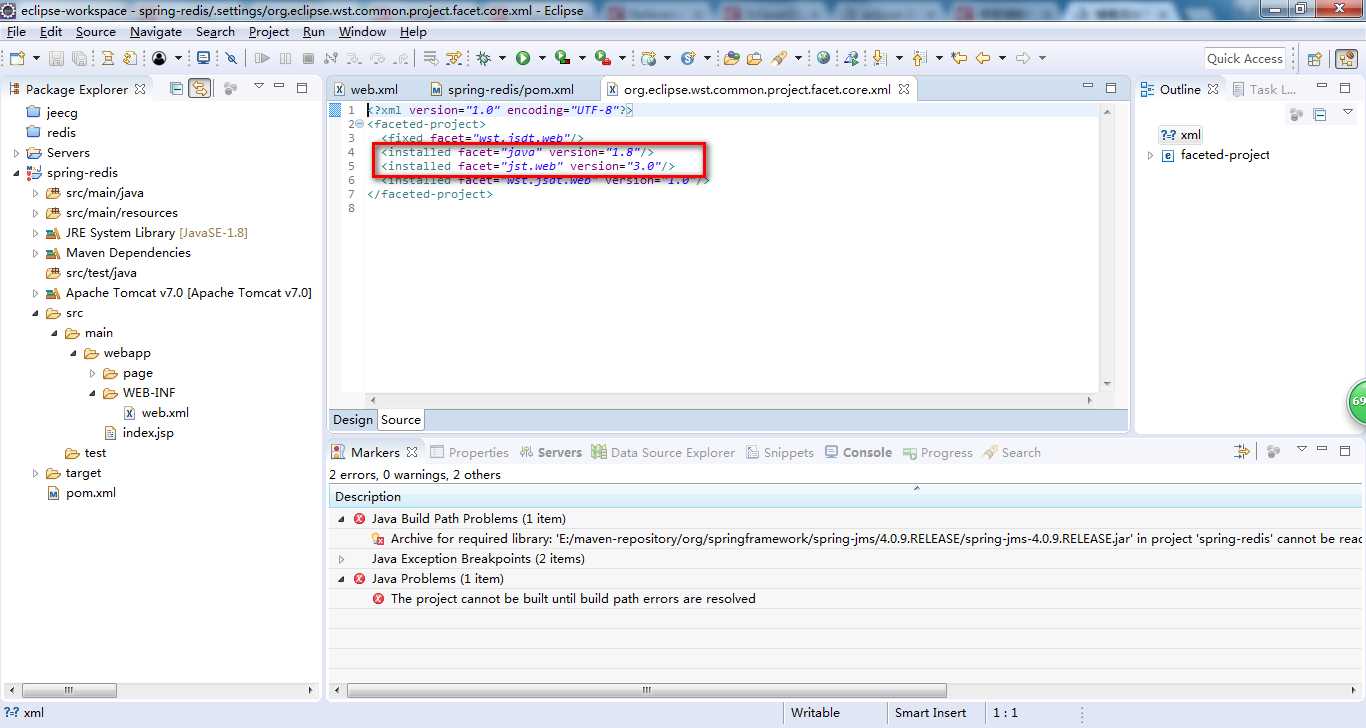The image size is (1366, 728).
Task: Close the Package Explorer view tab
Action: 140,89
